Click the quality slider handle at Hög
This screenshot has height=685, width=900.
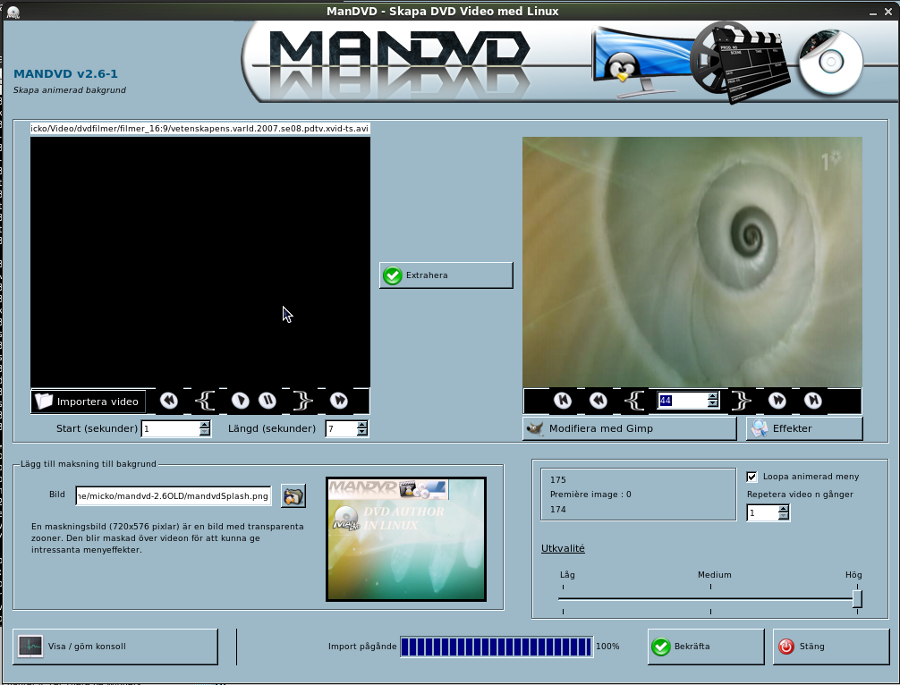[x=857, y=599]
